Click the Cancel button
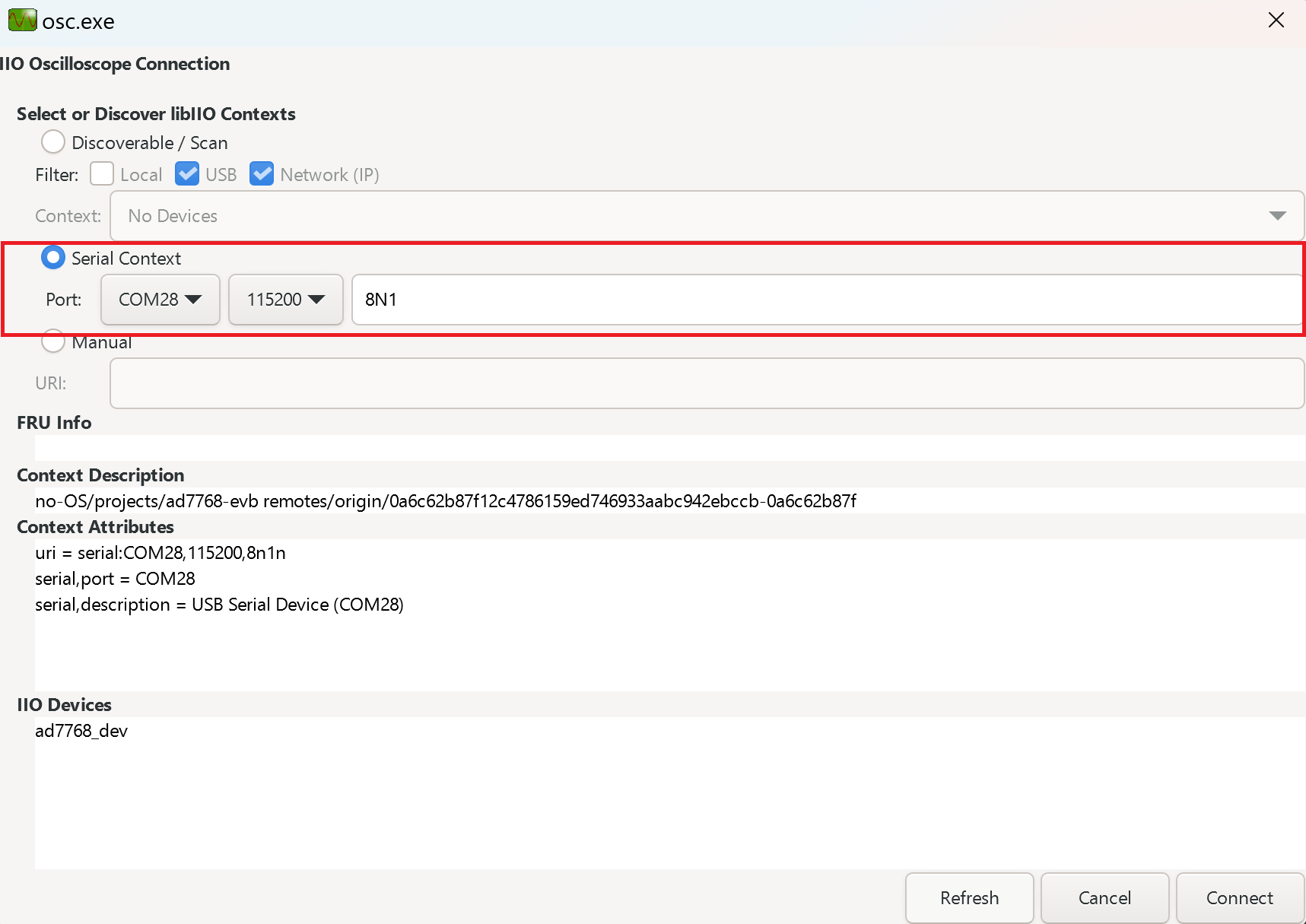Viewport: 1306px width, 924px height. point(1104,898)
